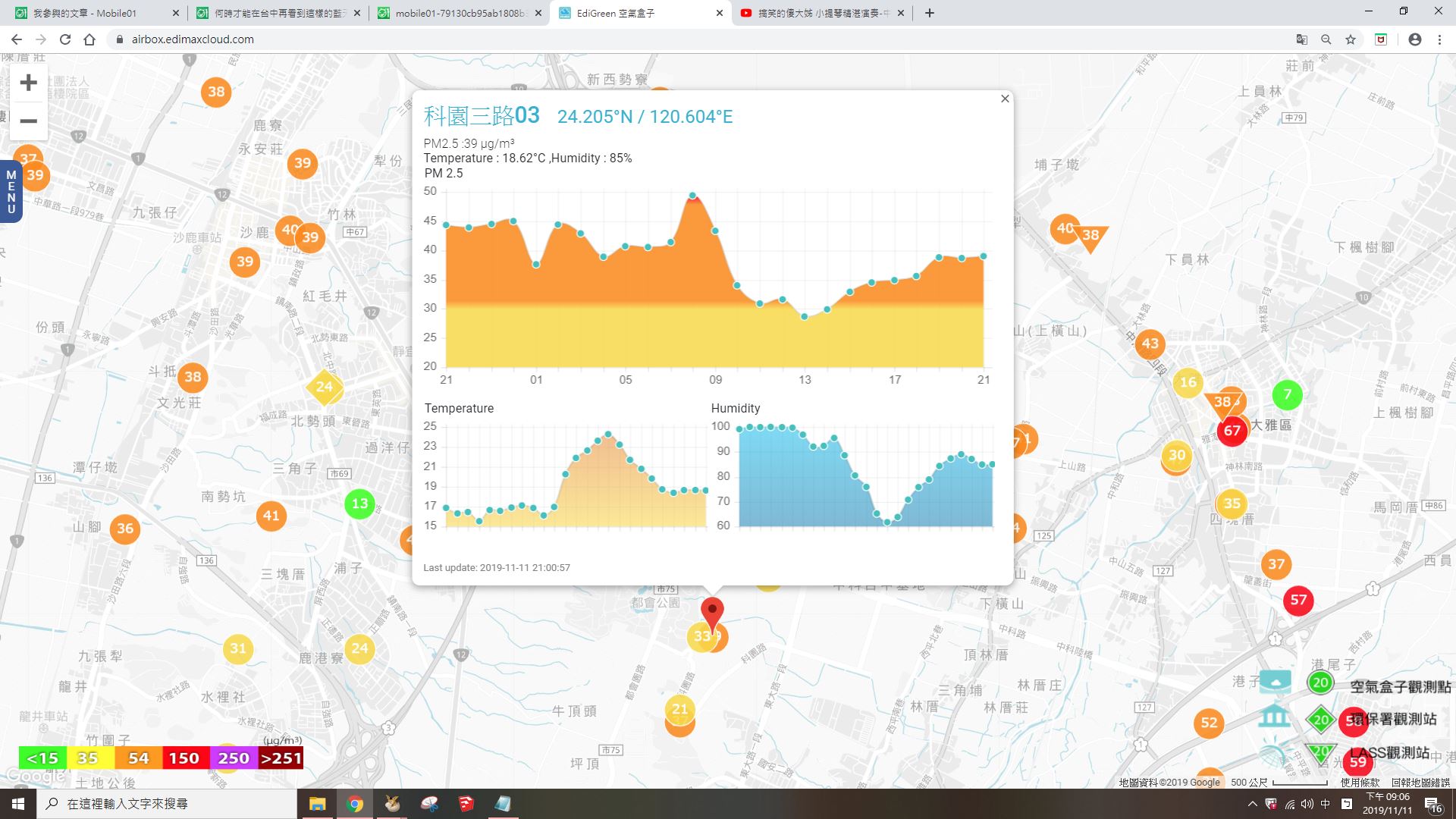The width and height of the screenshot is (1456, 819).
Task: Switch to 何時才能在台中再看到這樣的藍 tab
Action: [278, 13]
